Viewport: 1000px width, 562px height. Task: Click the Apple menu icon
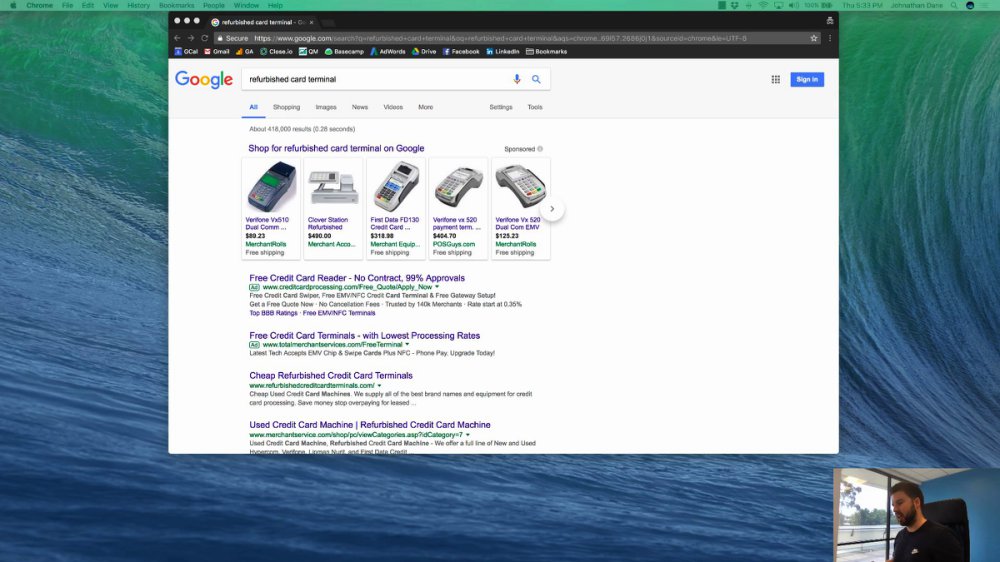[13, 5]
